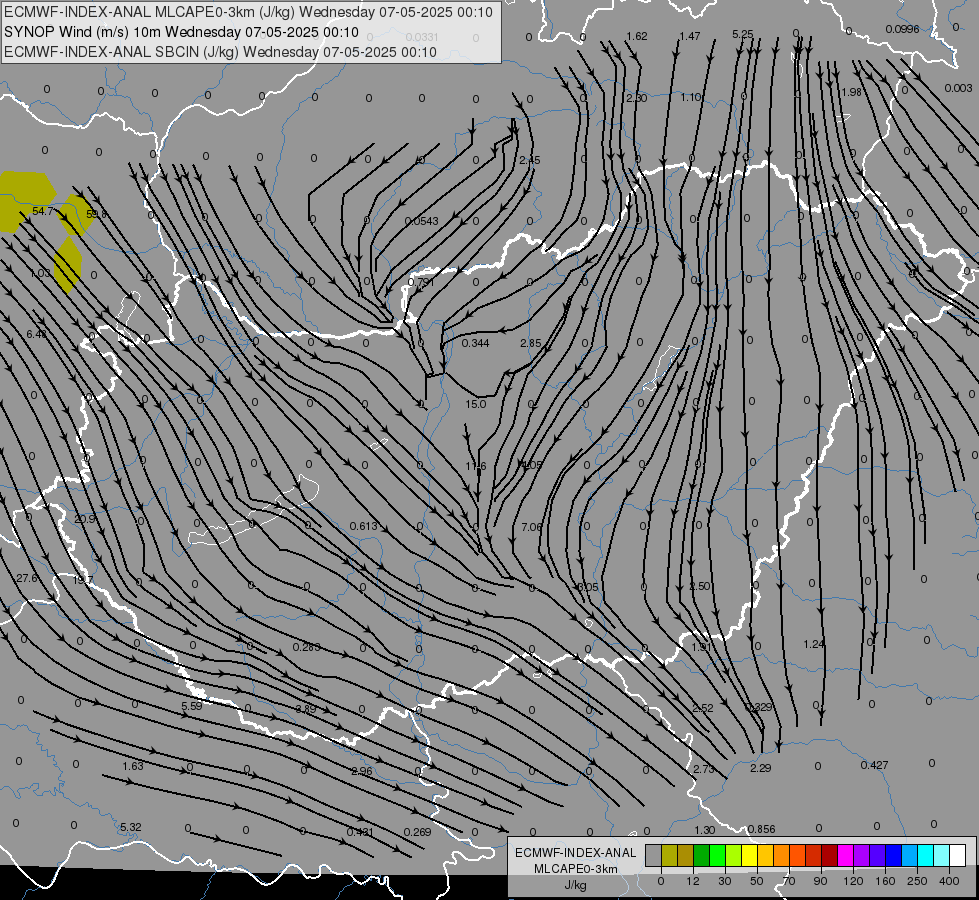Click the map value 0.003

958,88
